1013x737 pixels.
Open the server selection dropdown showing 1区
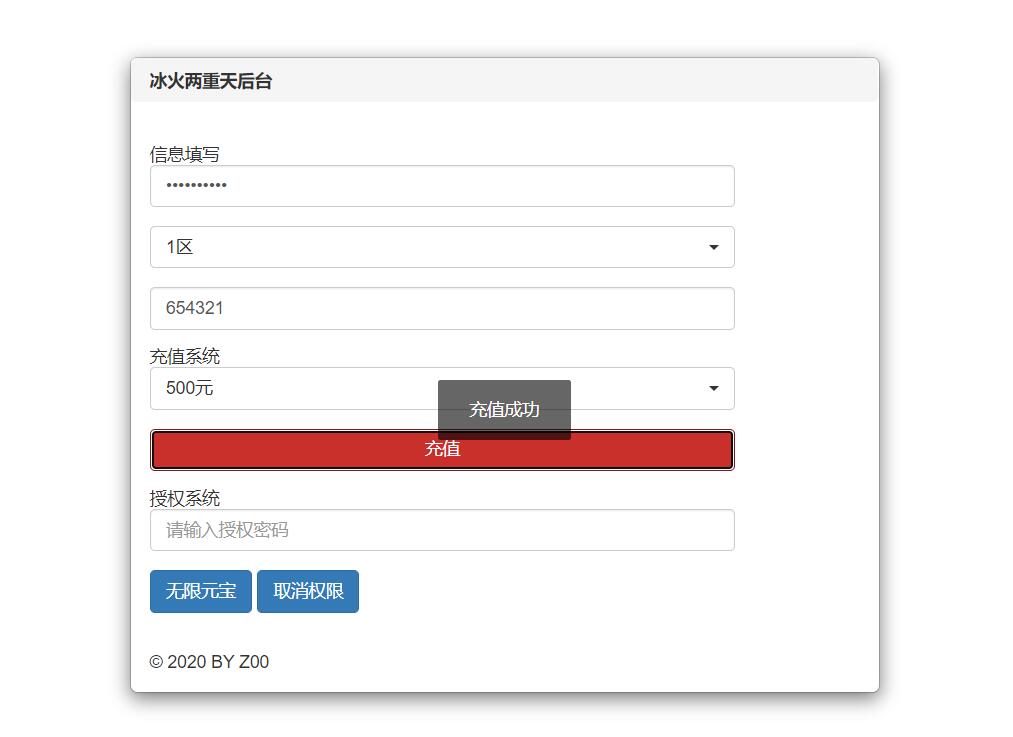click(x=442, y=246)
